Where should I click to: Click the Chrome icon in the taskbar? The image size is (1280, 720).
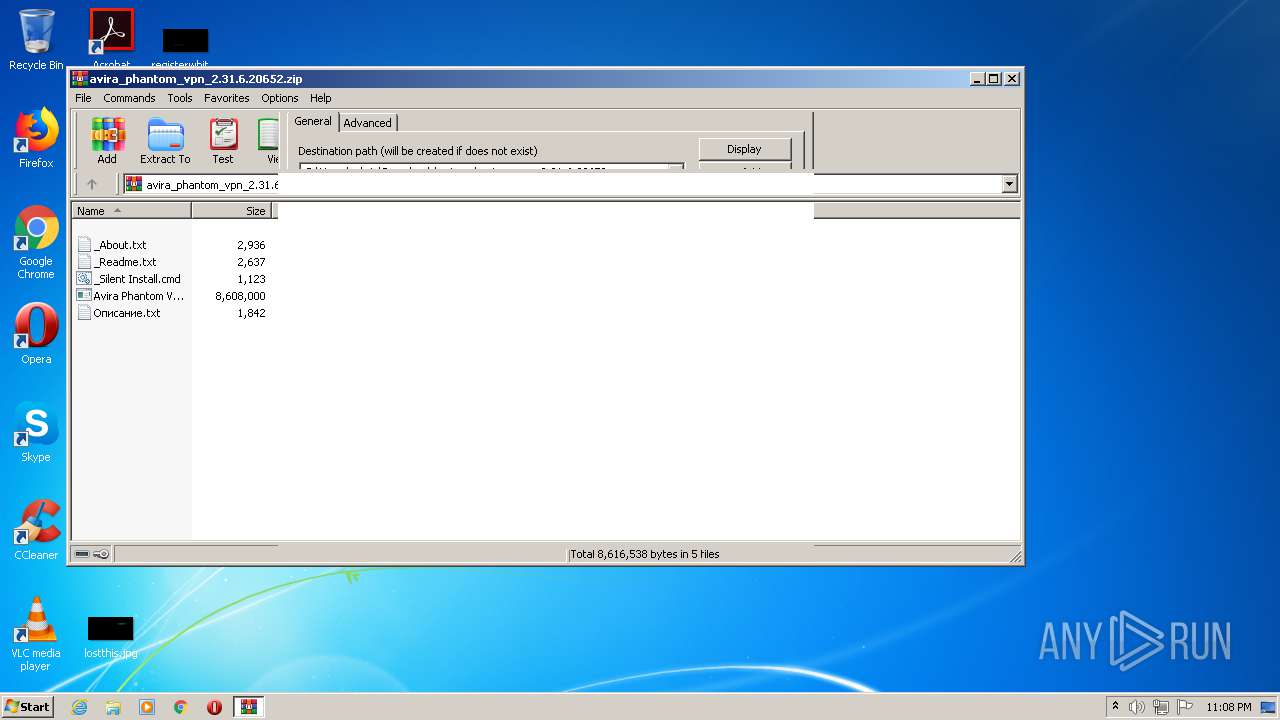click(181, 707)
